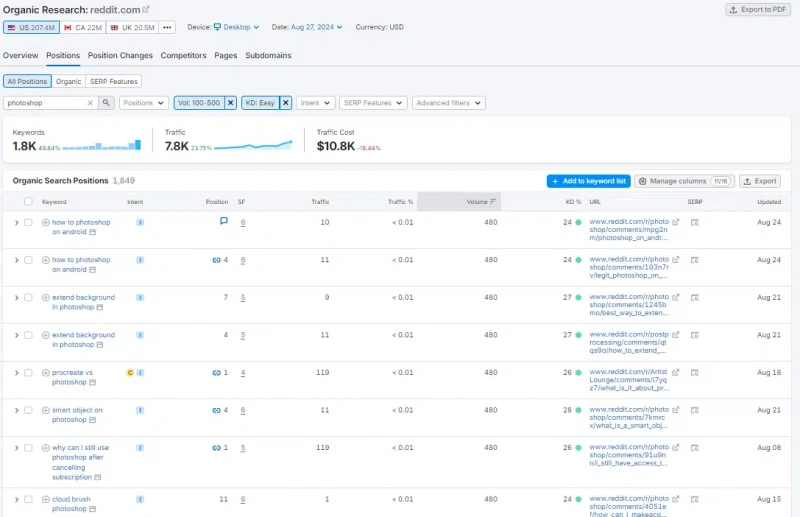Viewport: 800px width, 517px height.
Task: Sort by the KD % column header
Action: pyautogui.click(x=573, y=202)
